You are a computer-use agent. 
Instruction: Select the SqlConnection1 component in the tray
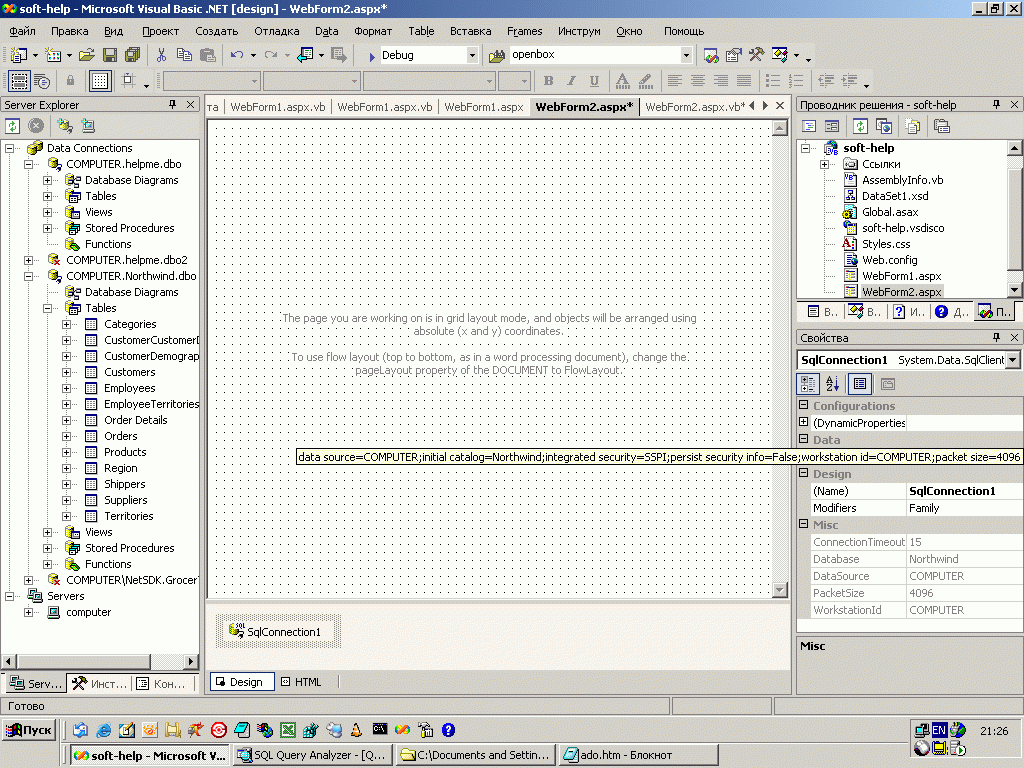(278, 632)
